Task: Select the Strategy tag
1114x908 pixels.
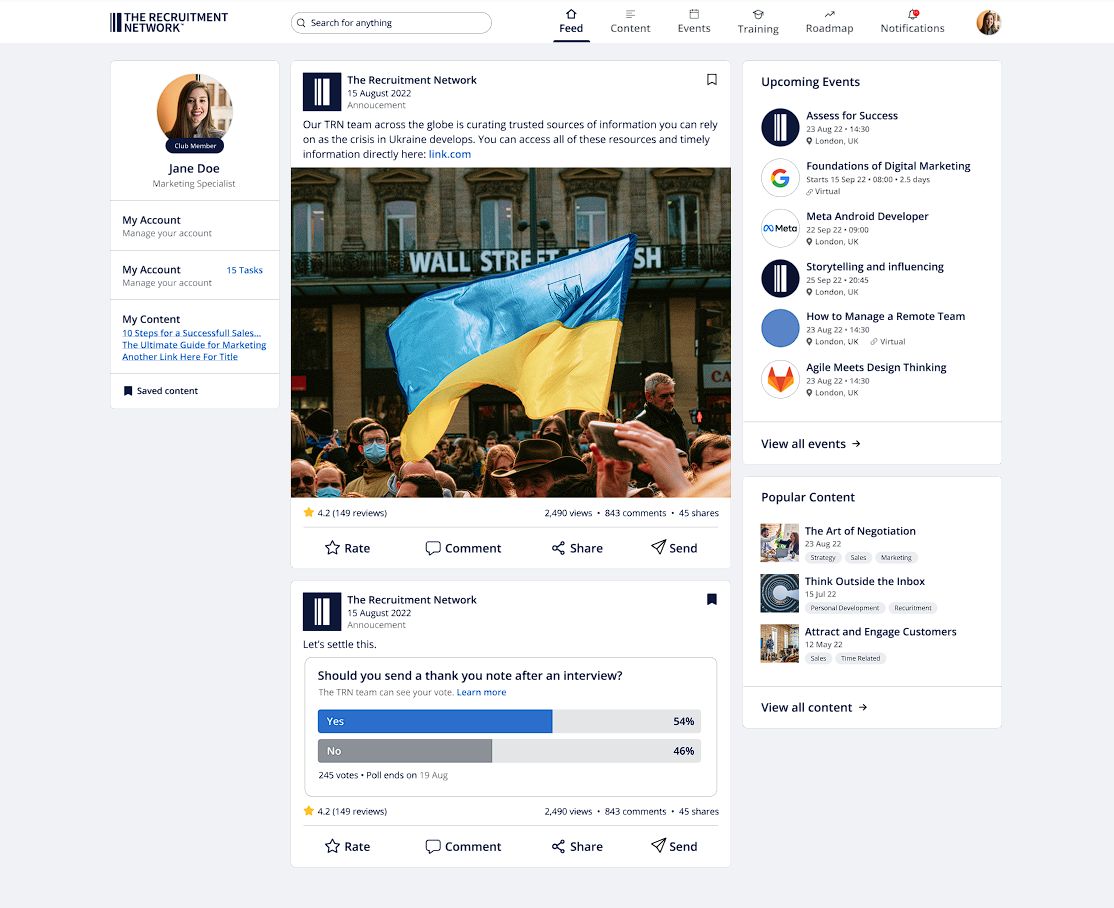Action: coord(823,558)
